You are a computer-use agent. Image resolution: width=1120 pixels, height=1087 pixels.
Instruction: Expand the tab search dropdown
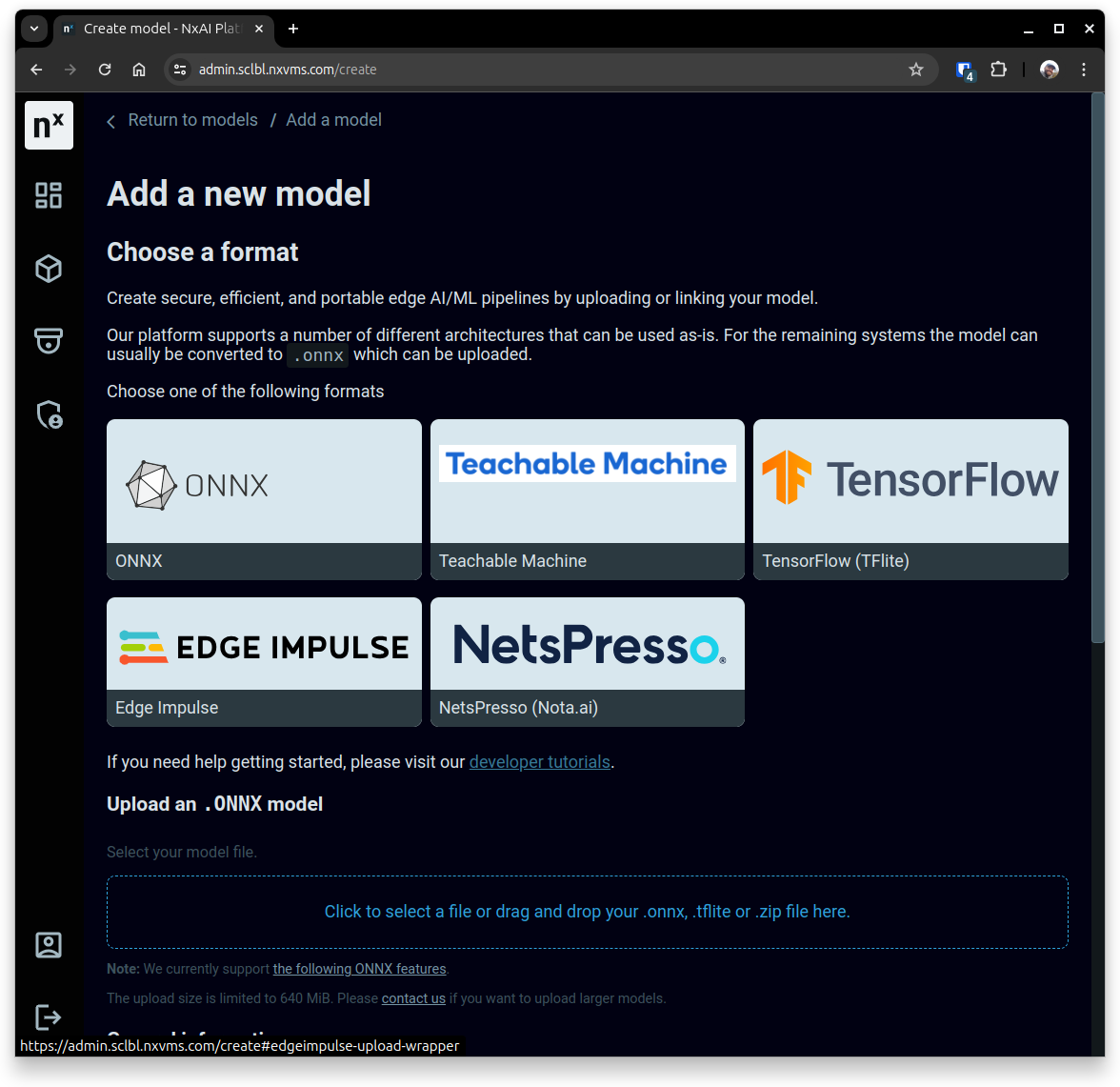coord(34,29)
